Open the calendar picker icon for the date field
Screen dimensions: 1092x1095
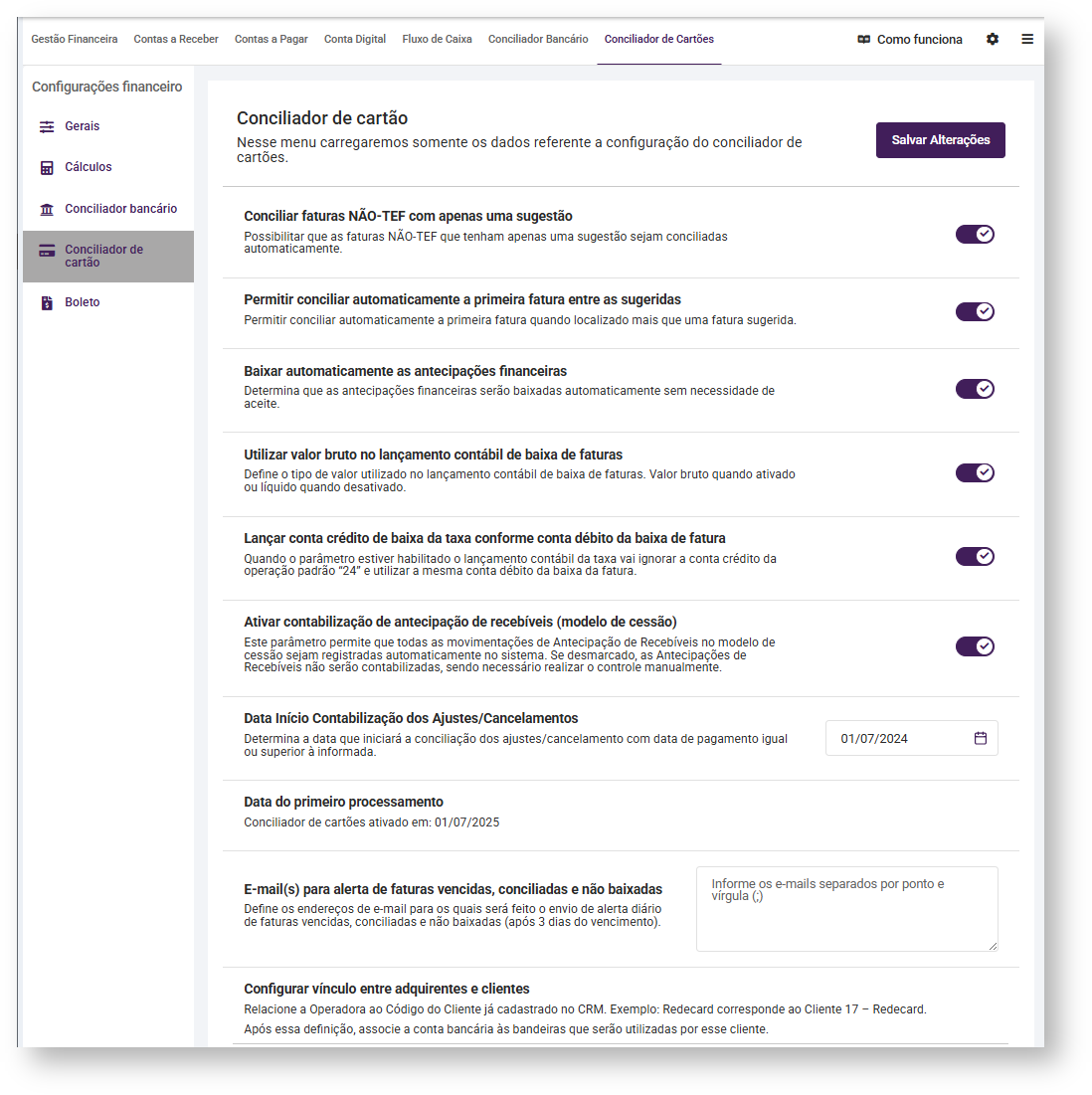(981, 738)
